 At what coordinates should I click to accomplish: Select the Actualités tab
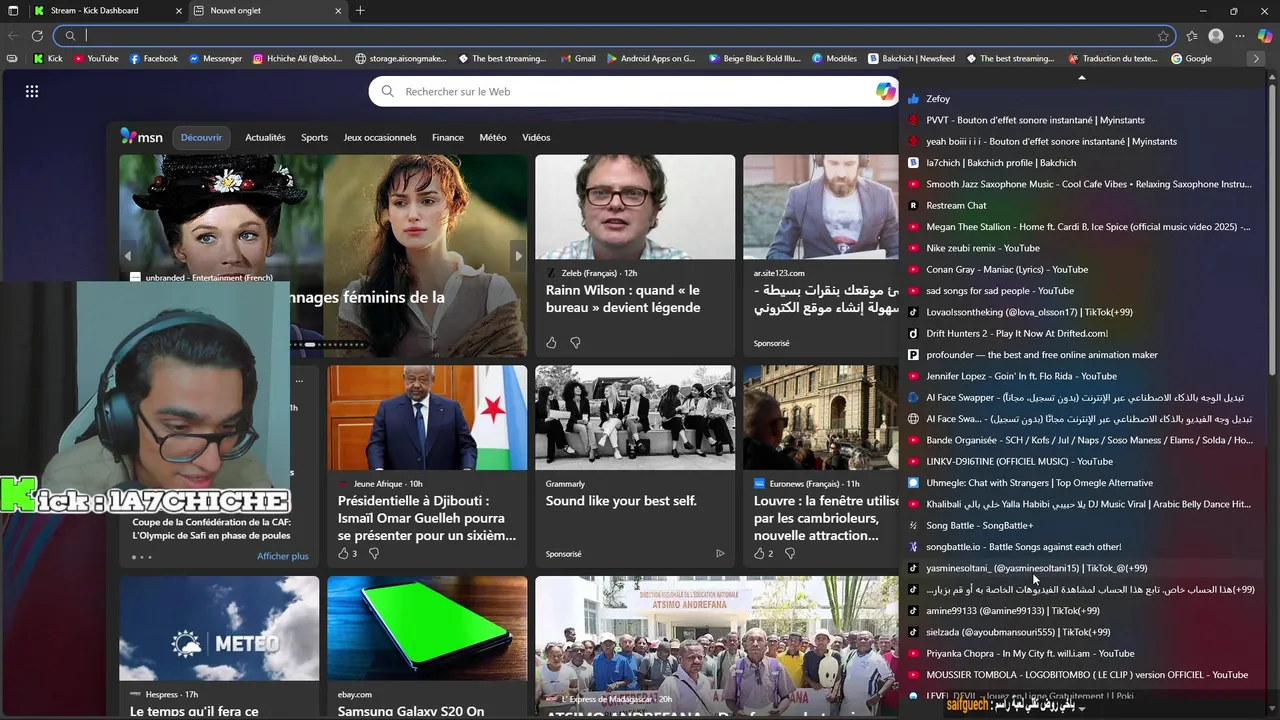point(265,137)
